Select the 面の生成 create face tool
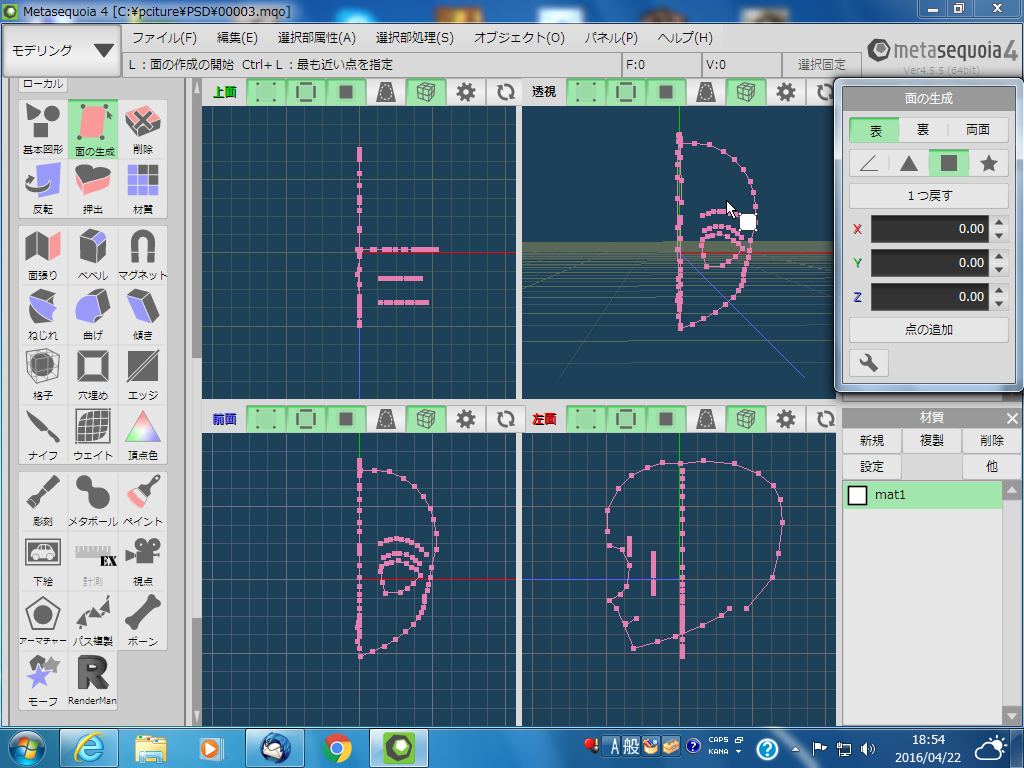This screenshot has height=768, width=1024. pyautogui.click(x=93, y=129)
